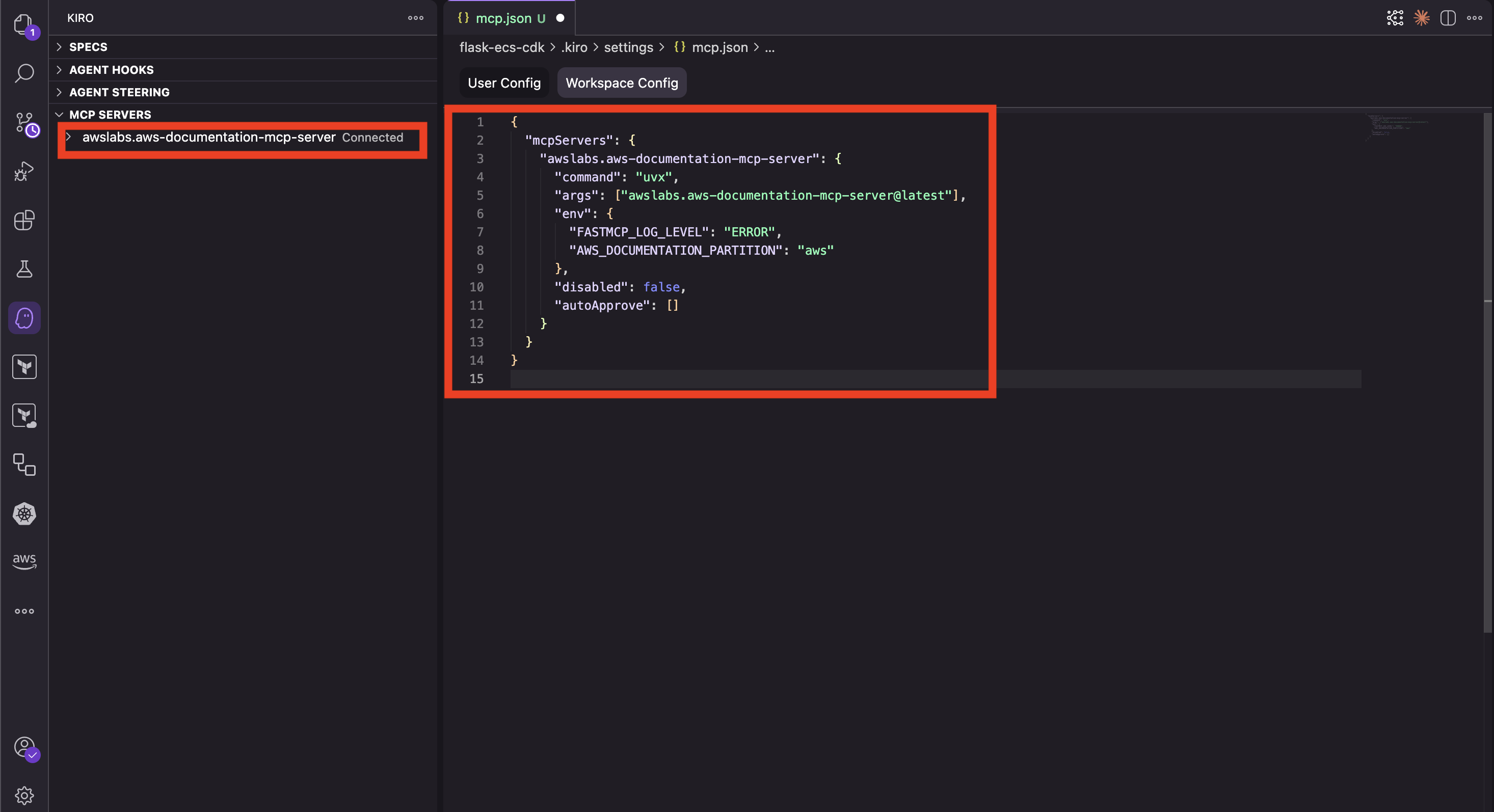Expand the AGENT HOOKS section
Screen dimensions: 1494x812
112,70
